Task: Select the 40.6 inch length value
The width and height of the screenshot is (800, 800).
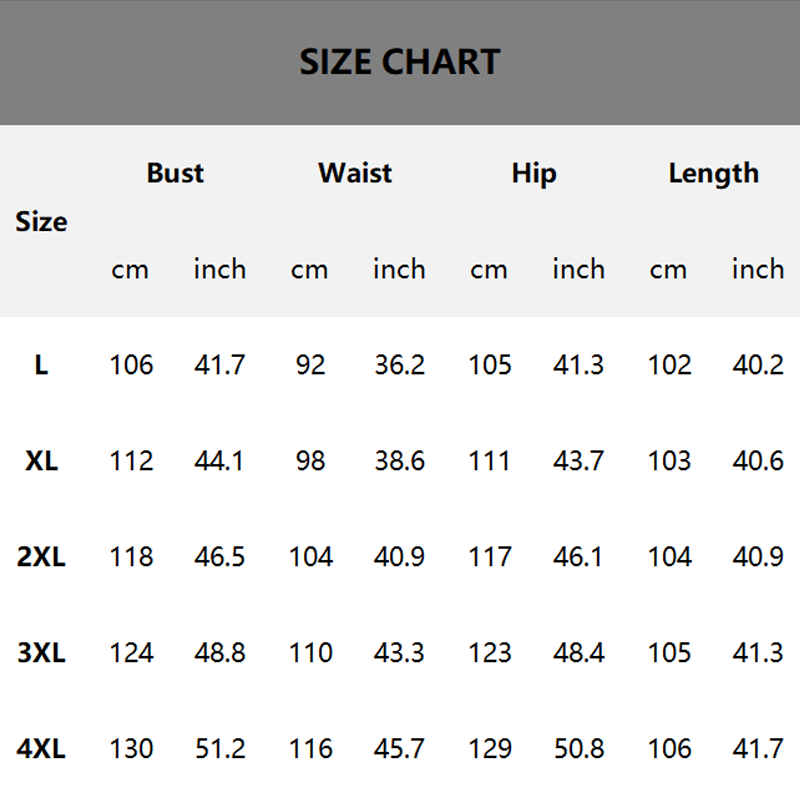Action: pos(757,461)
